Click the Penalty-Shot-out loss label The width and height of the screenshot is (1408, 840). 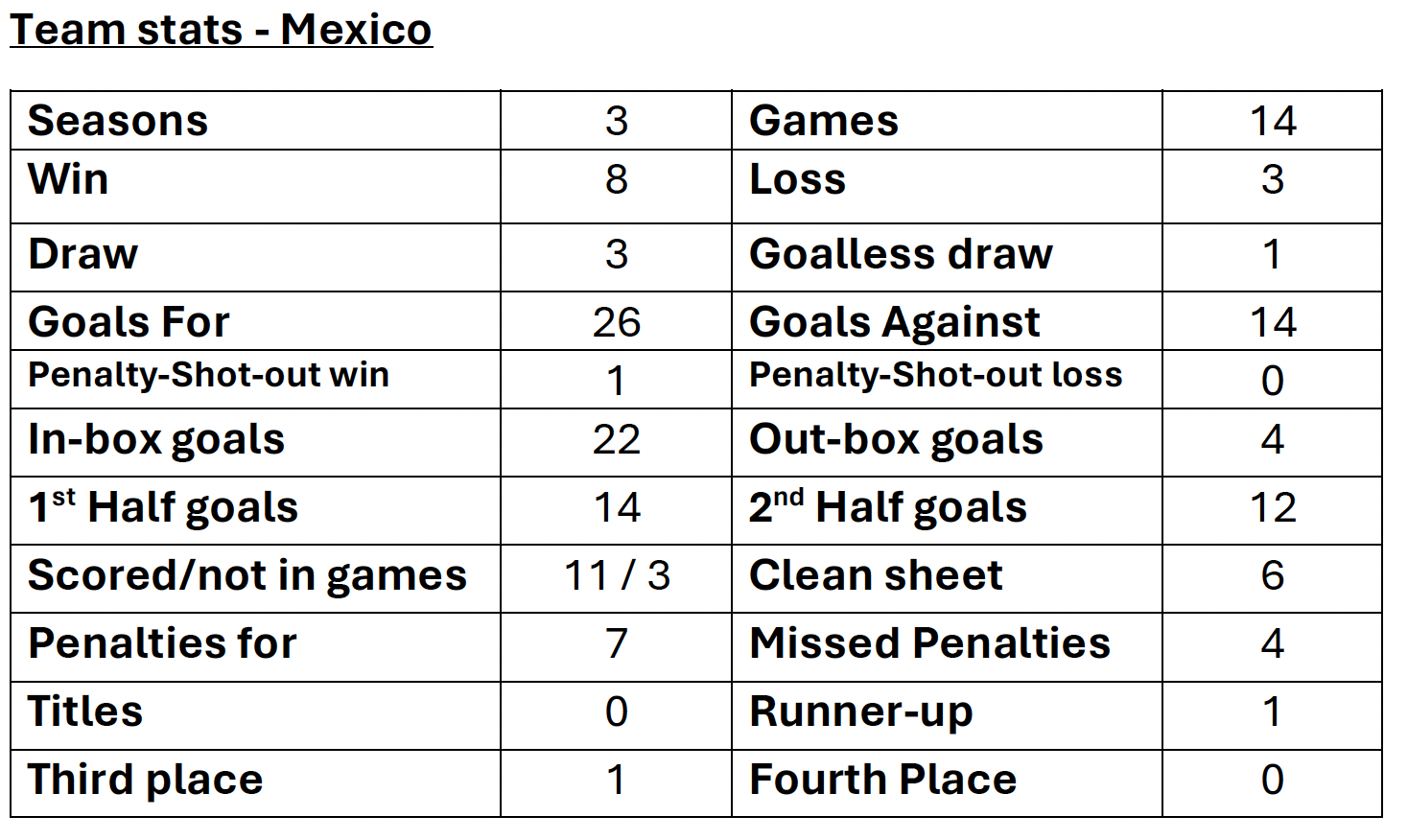point(936,375)
